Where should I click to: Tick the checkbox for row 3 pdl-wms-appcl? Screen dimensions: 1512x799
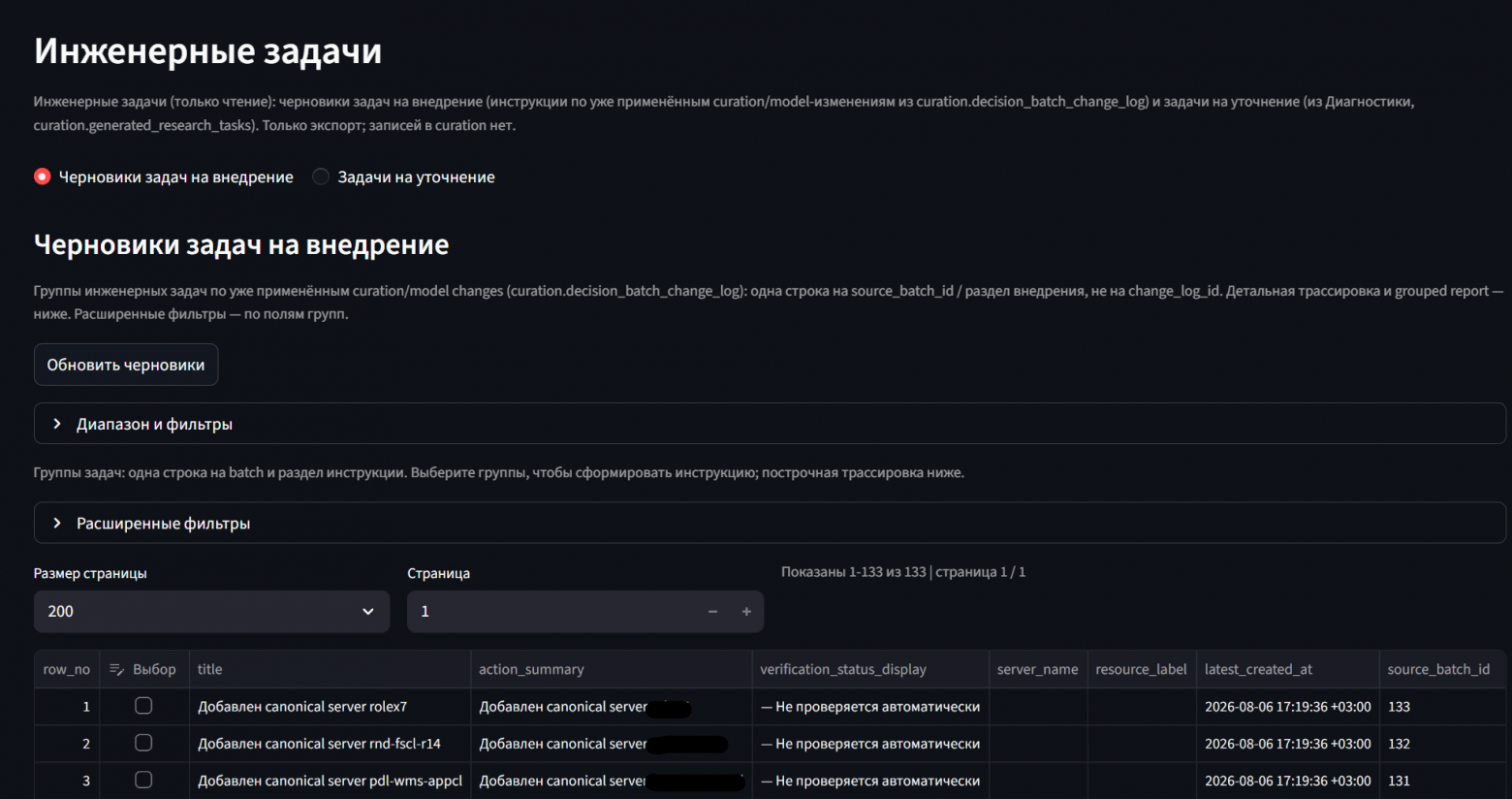[x=143, y=780]
